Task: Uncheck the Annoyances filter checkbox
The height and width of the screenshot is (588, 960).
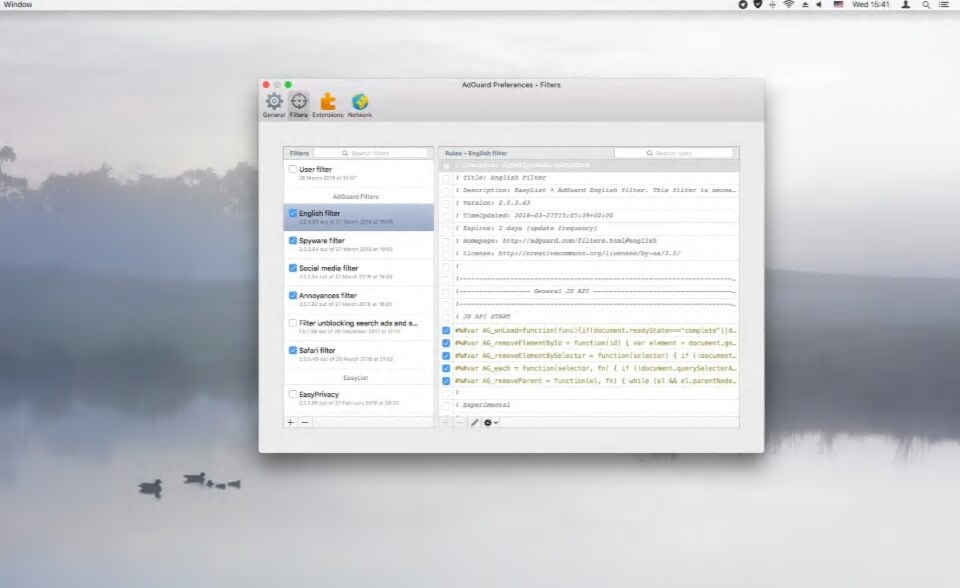Action: [293, 295]
